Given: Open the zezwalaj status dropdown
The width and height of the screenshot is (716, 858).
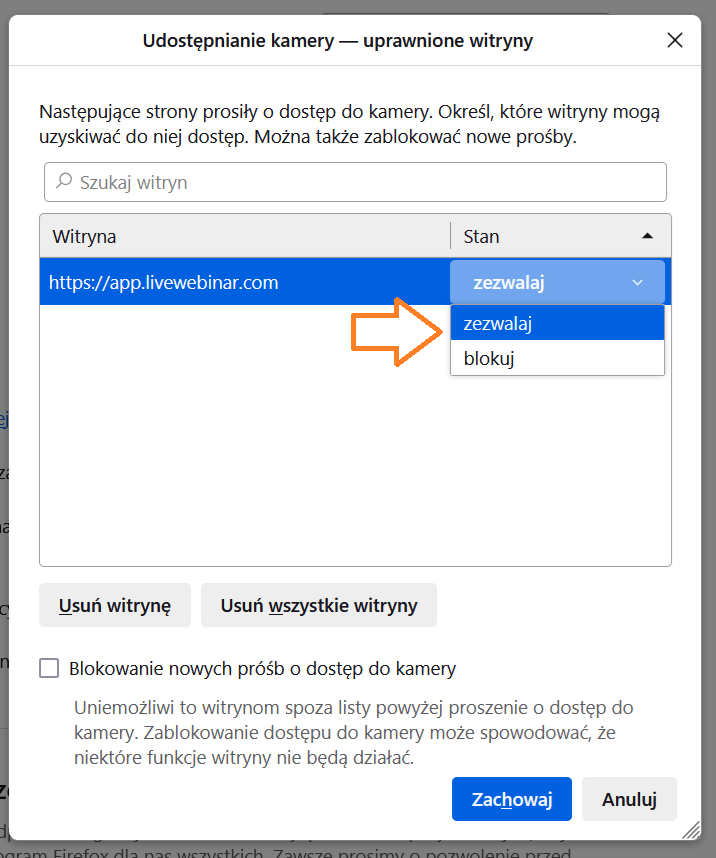Looking at the screenshot, I should (x=556, y=283).
